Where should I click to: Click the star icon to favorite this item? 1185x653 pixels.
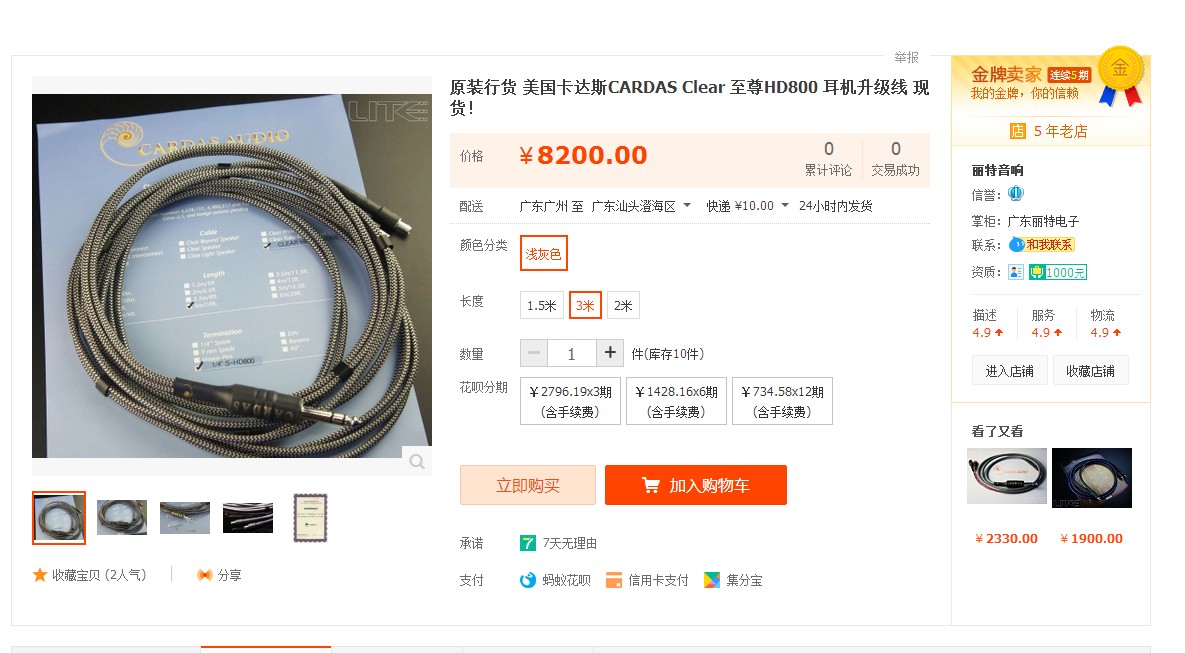click(40, 575)
